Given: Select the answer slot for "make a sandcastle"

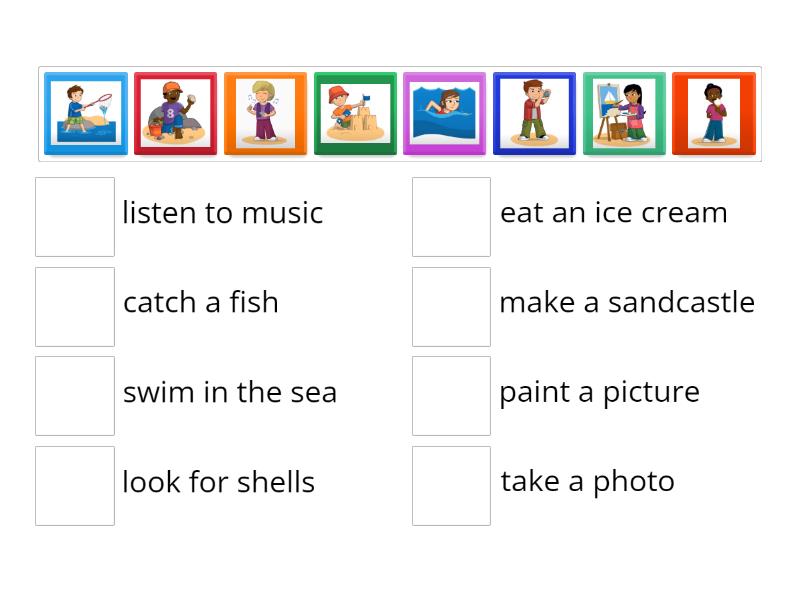Looking at the screenshot, I should [451, 307].
